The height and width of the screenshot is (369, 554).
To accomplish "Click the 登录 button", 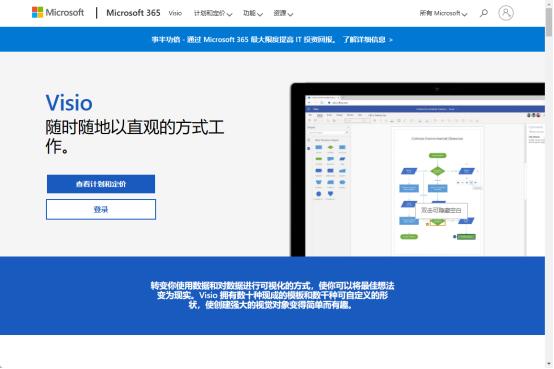I will tap(101, 209).
